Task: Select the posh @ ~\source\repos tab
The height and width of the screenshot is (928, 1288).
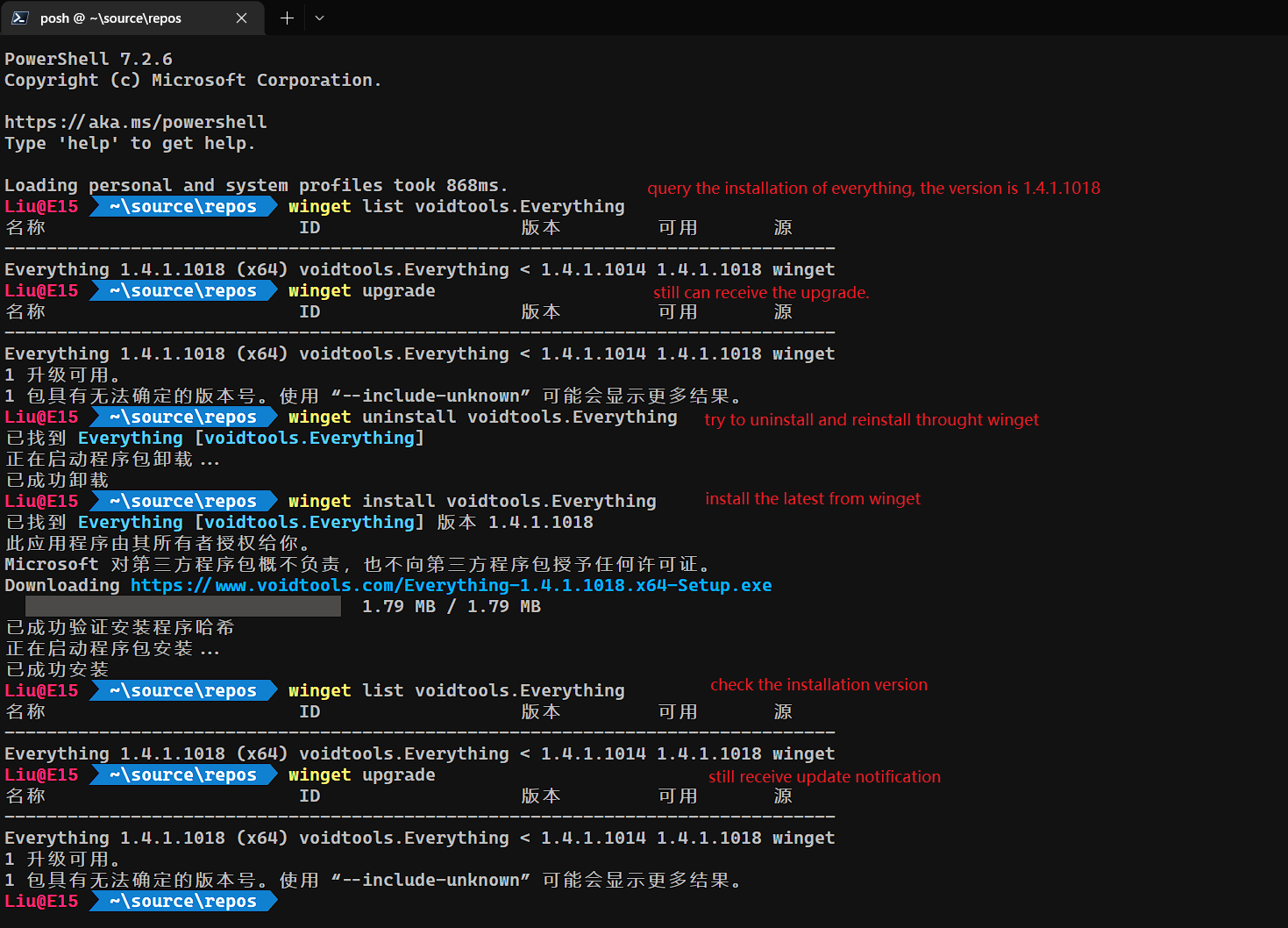Action: (x=132, y=18)
